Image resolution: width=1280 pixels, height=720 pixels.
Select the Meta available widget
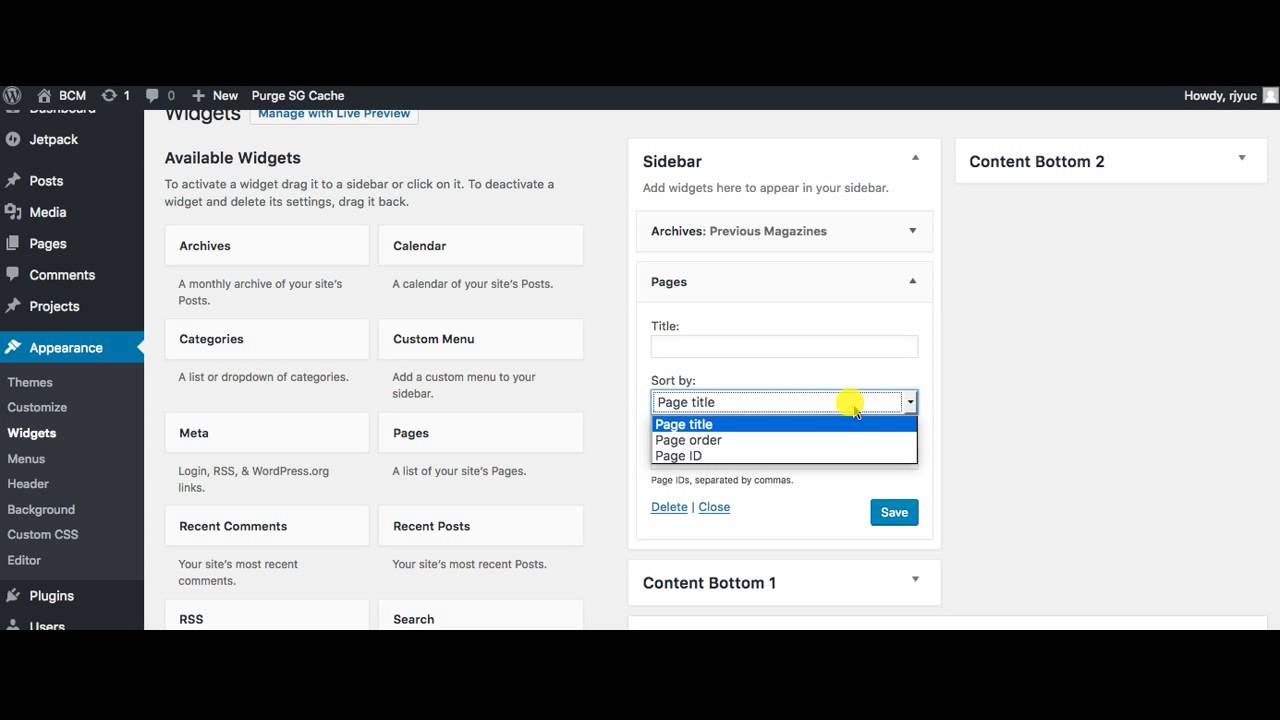coord(267,433)
